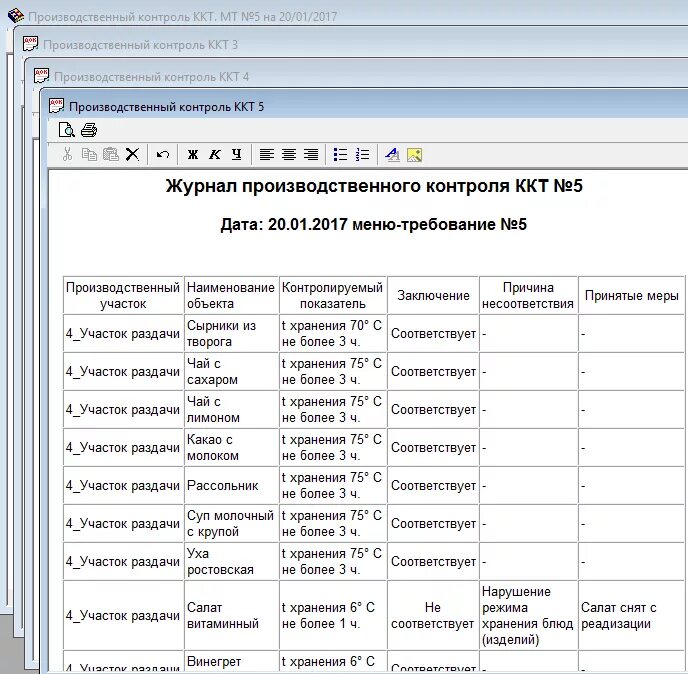Click the 'Причина несоответствия' column header
Screen dimensions: 688x674
click(528, 295)
